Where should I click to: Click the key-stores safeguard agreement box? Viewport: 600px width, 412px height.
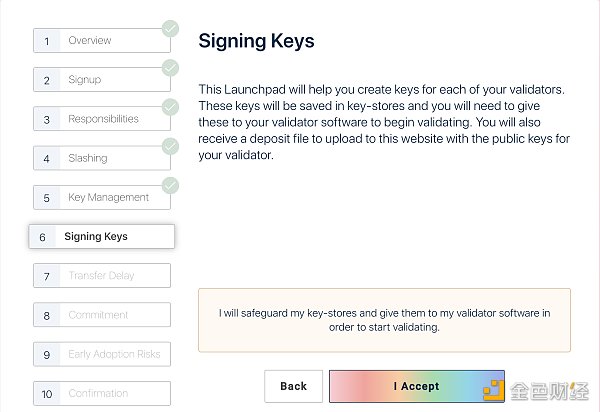pyautogui.click(x=384, y=320)
